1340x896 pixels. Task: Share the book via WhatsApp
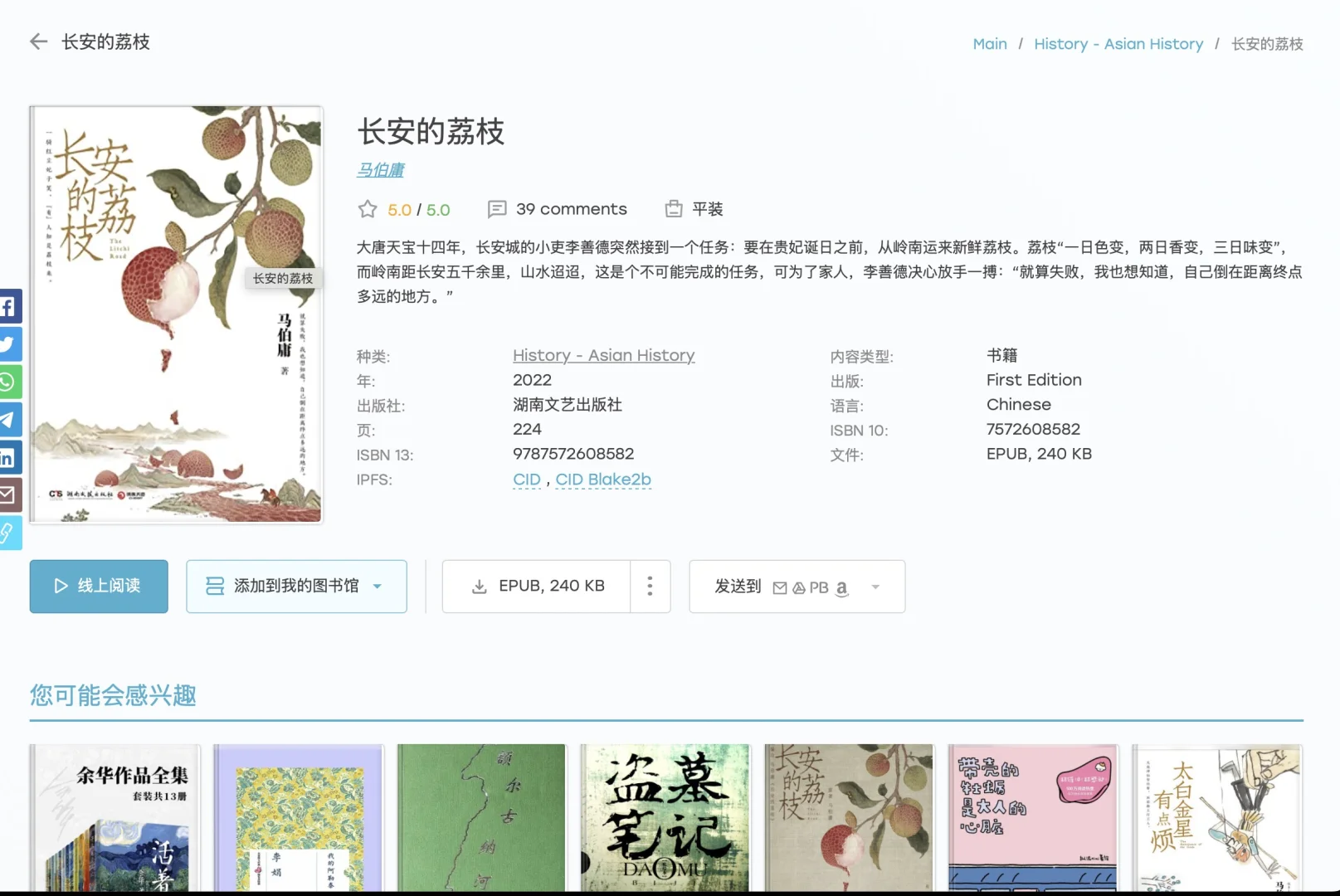9,382
